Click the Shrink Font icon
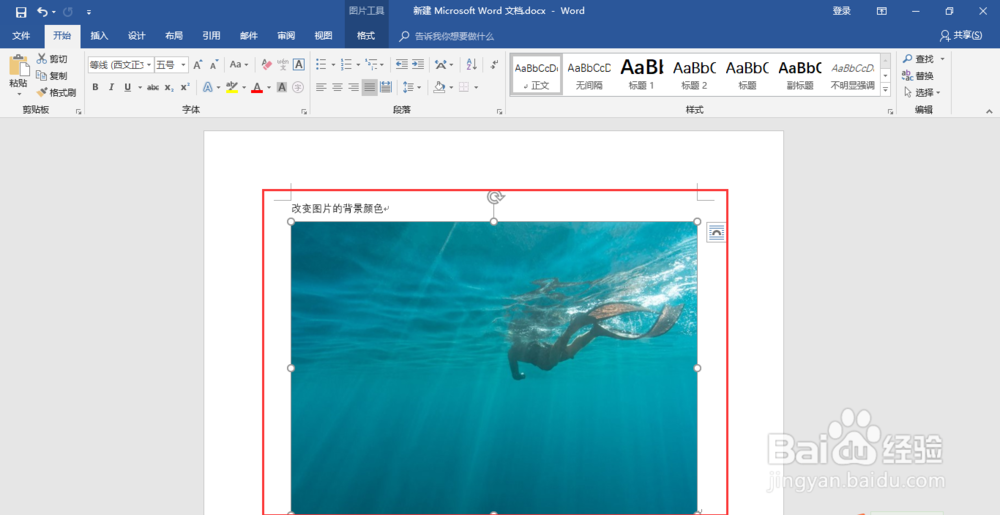This screenshot has height=515, width=1000. click(214, 64)
